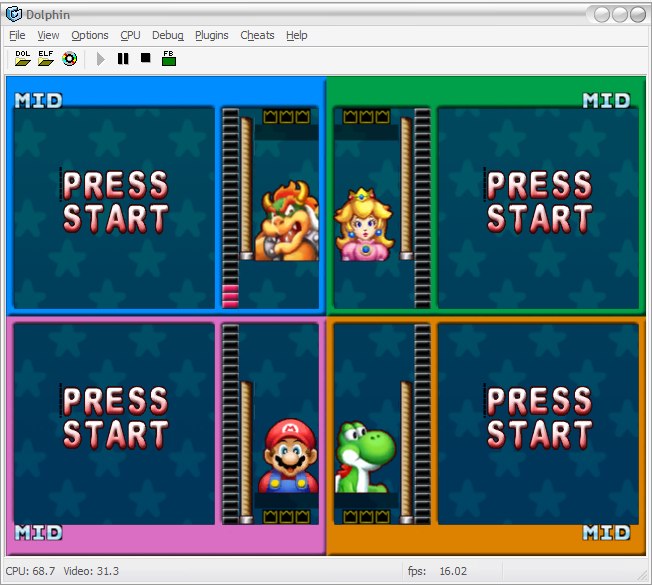Click Bowser's segmented level meter
This screenshot has height=585, width=652.
(230, 208)
